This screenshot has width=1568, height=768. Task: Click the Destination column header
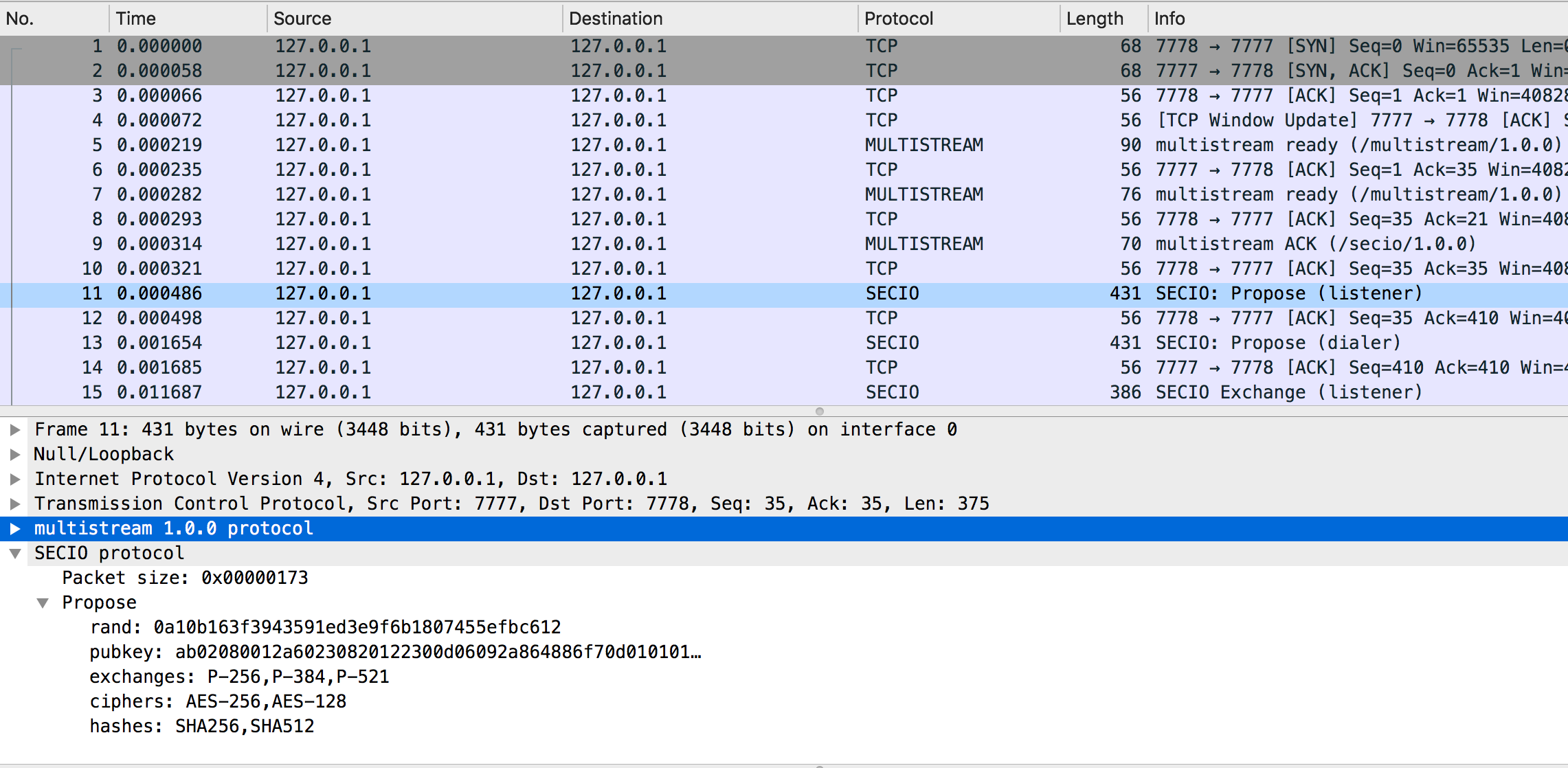tap(616, 19)
